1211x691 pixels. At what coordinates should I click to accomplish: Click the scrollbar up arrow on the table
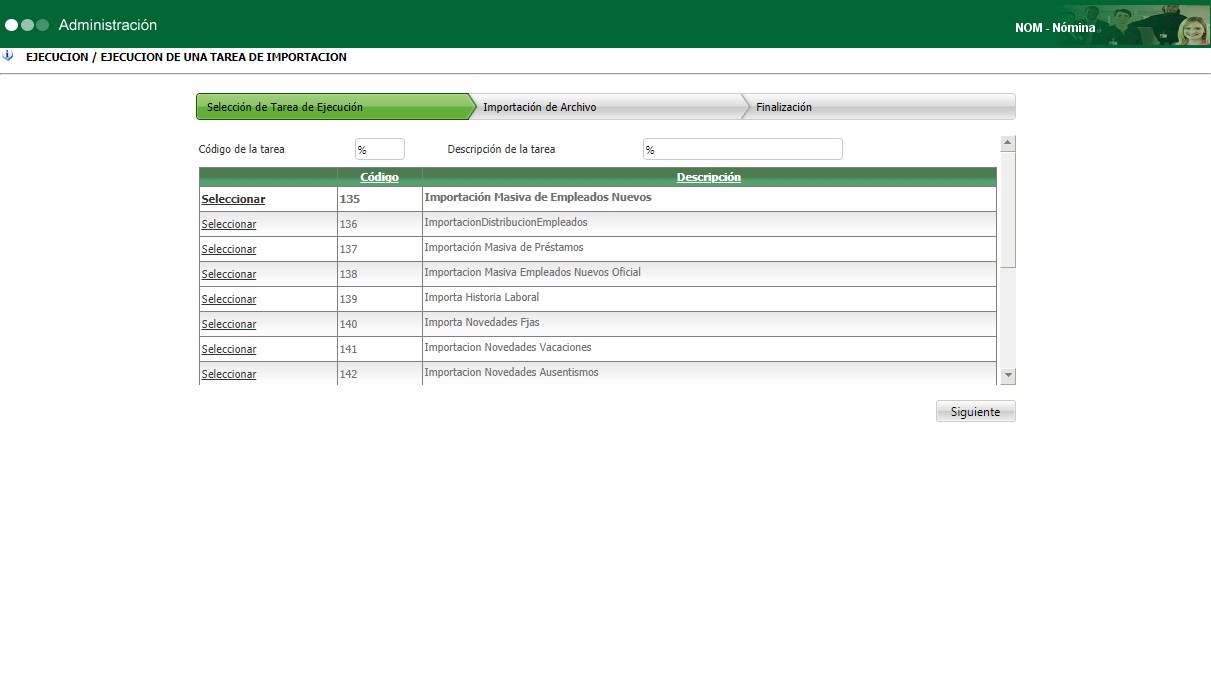coord(1007,140)
